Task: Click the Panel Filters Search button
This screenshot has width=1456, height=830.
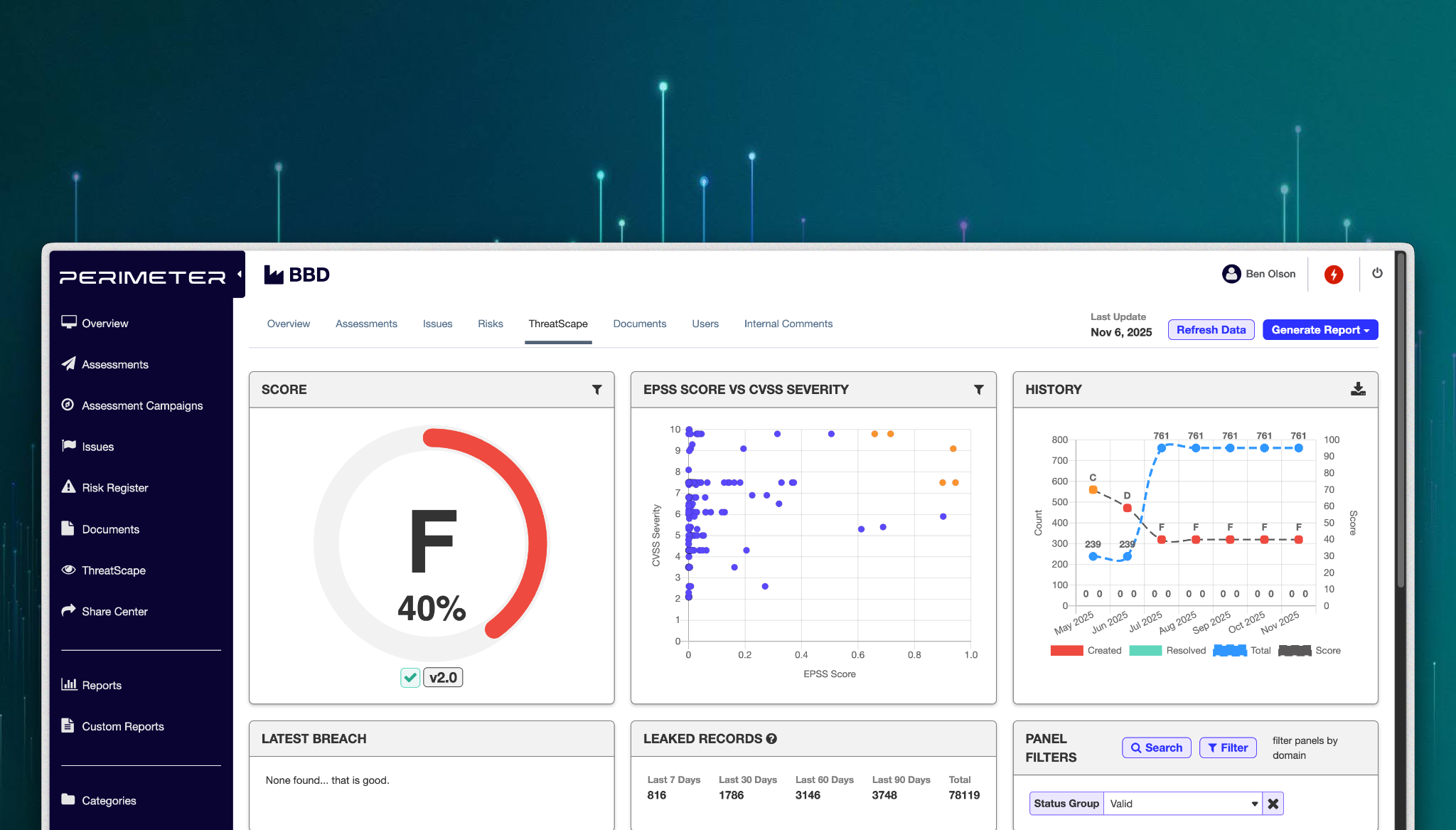Action: click(1157, 747)
